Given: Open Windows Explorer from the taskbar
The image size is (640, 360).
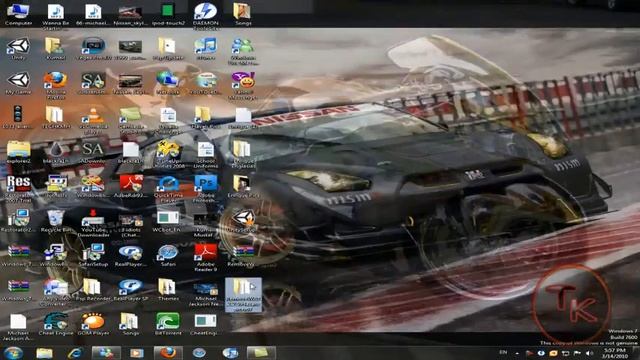Looking at the screenshot, I should 44,353.
